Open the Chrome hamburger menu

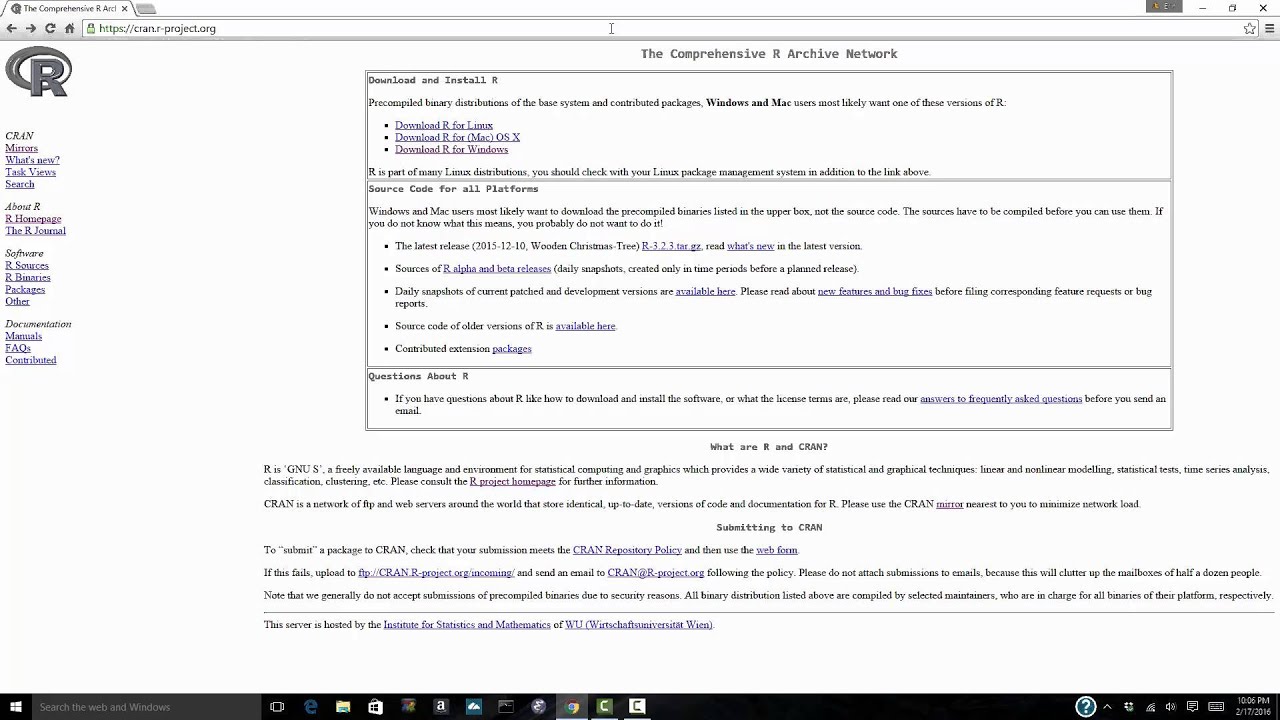coord(1270,28)
